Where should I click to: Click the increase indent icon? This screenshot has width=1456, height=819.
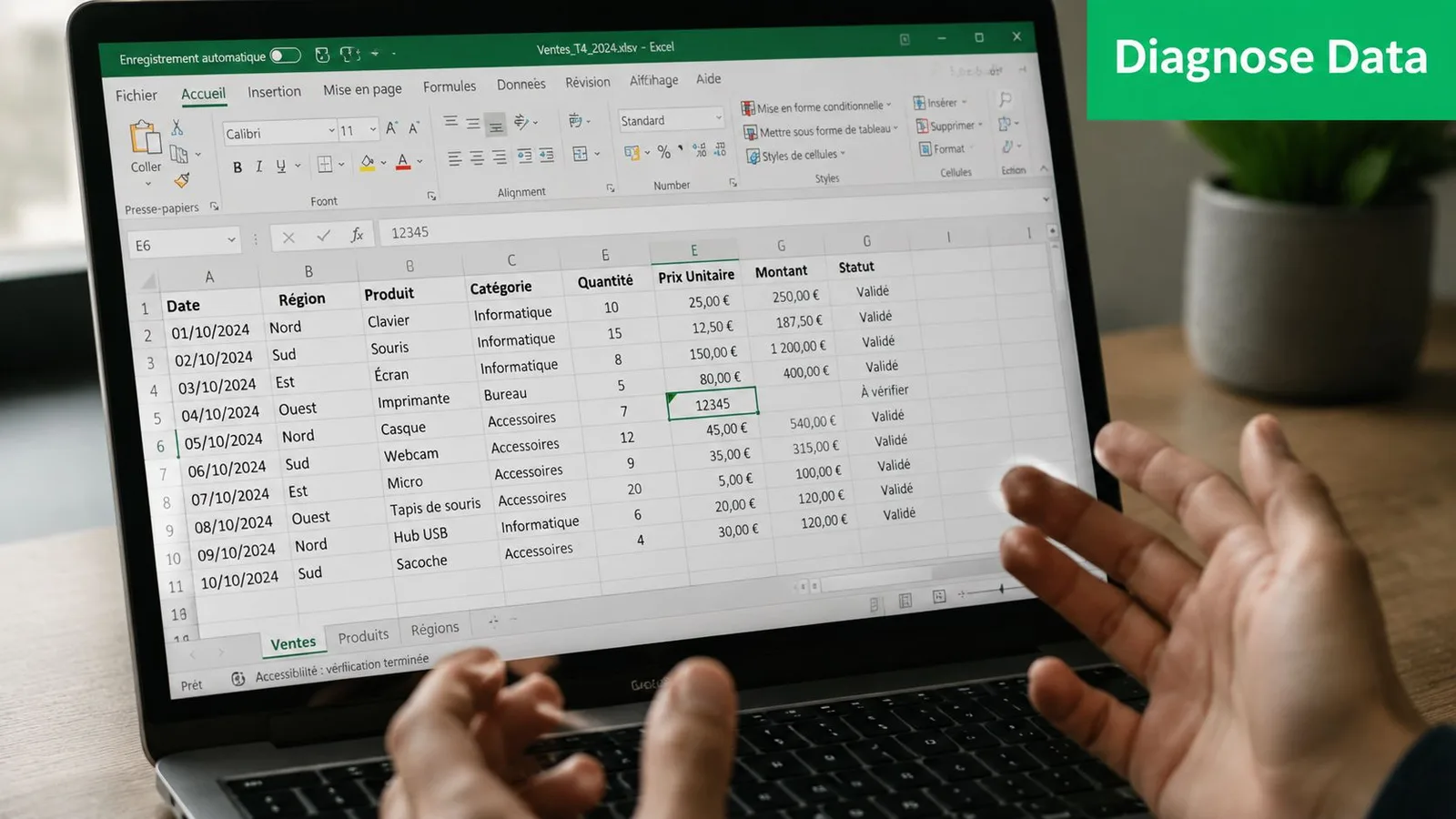[547, 155]
